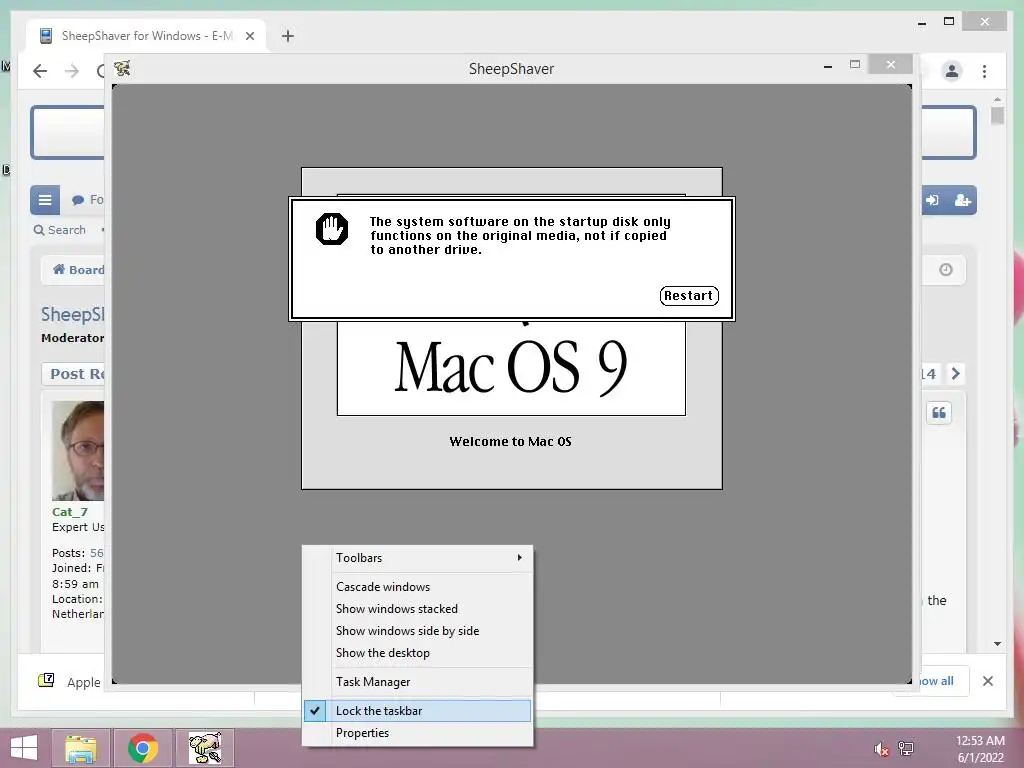Quote the post with quote icon
The width and height of the screenshot is (1024, 768).
click(938, 413)
